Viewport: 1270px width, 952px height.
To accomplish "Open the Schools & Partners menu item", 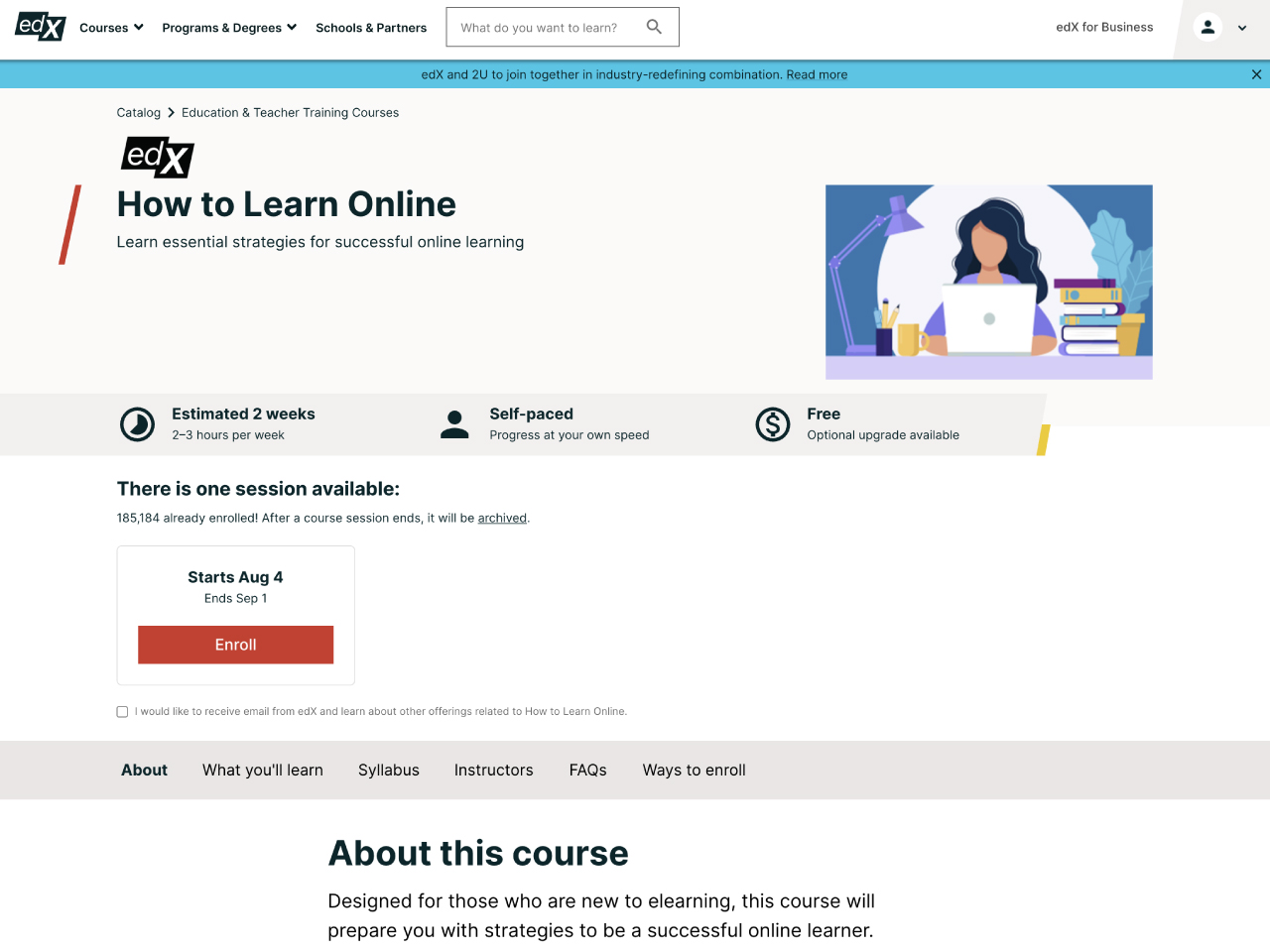I will click(371, 28).
